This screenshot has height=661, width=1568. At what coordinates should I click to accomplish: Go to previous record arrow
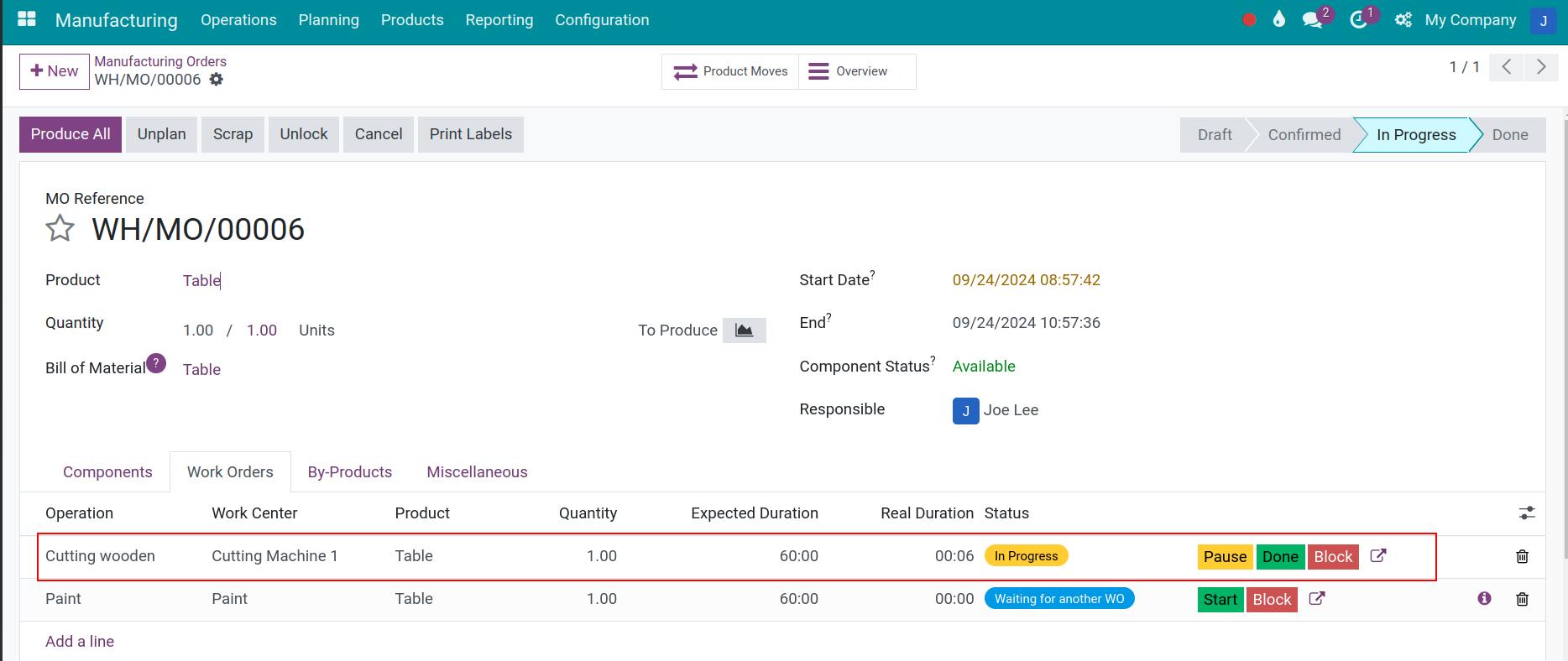[x=1506, y=67]
